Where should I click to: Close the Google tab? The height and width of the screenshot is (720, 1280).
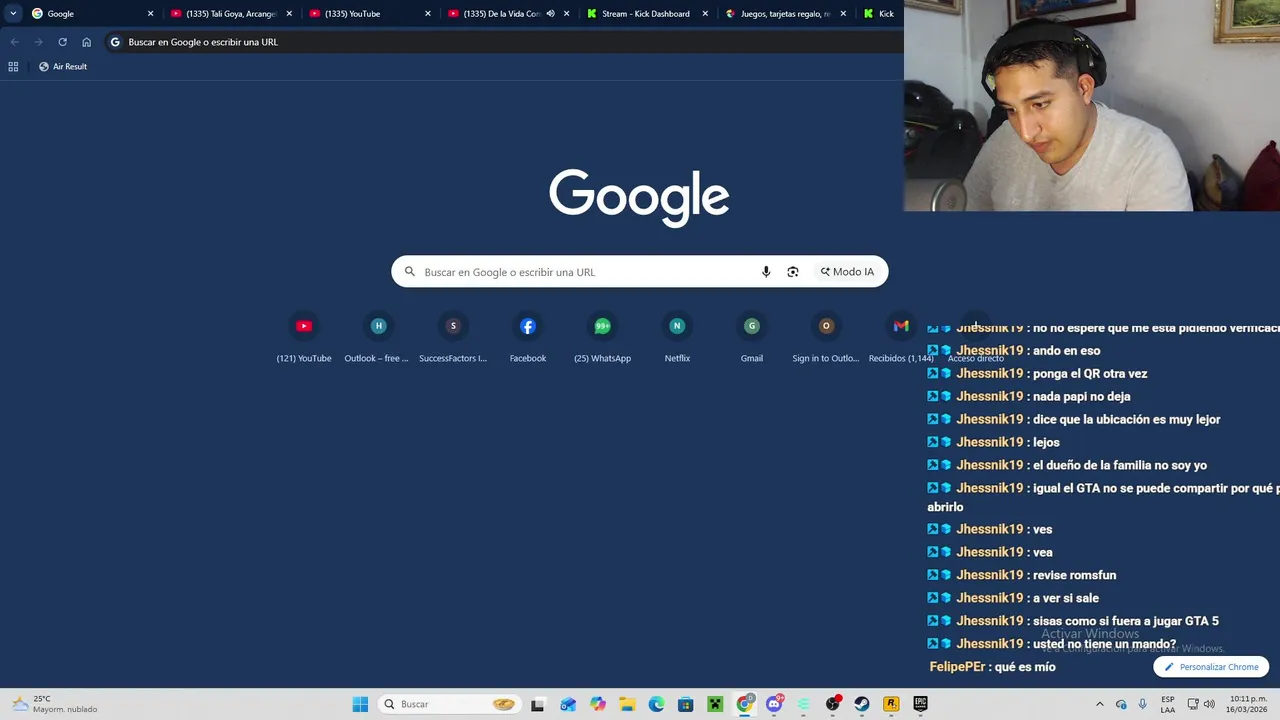[x=151, y=14]
